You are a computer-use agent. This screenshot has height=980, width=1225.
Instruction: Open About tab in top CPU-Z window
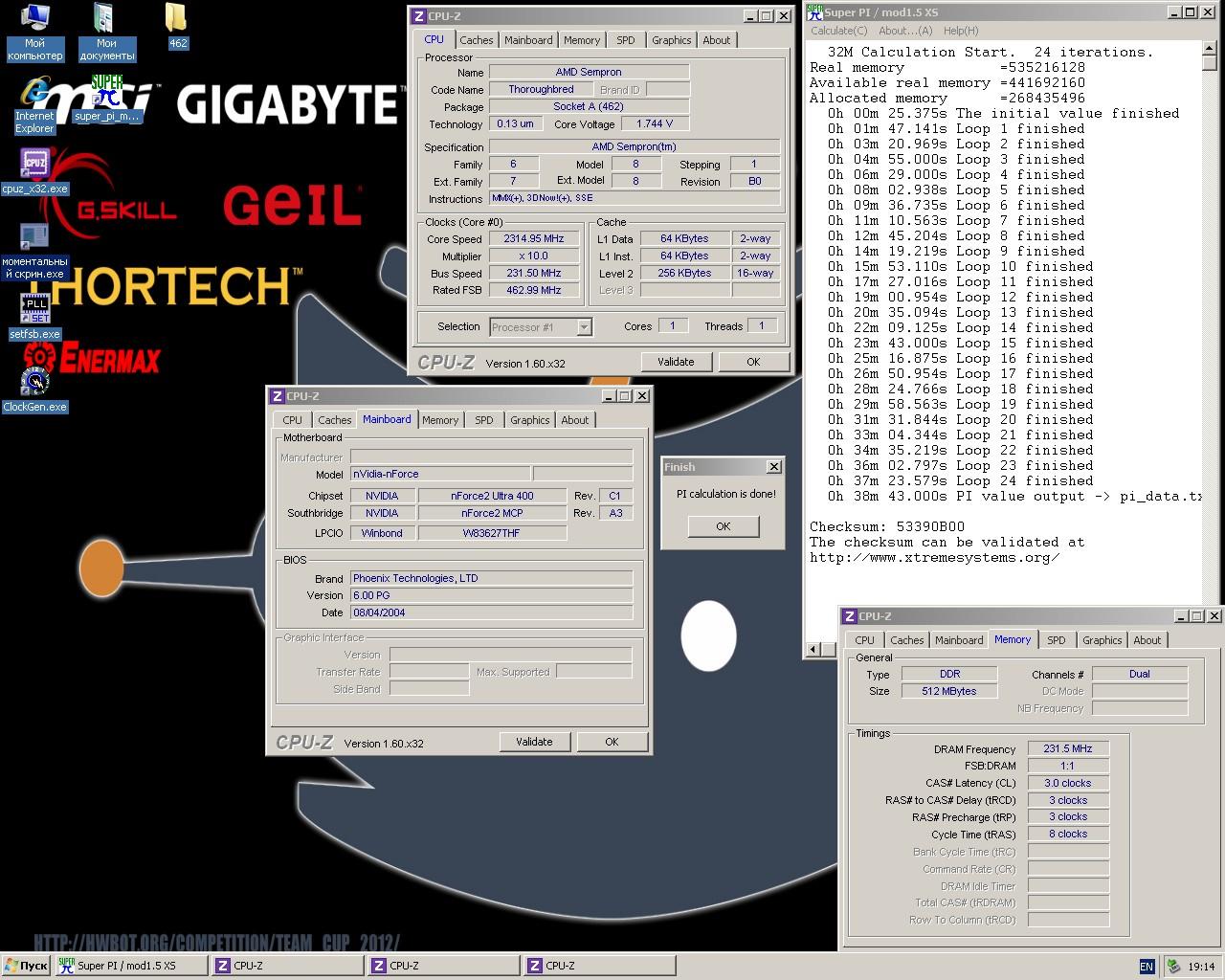point(716,40)
